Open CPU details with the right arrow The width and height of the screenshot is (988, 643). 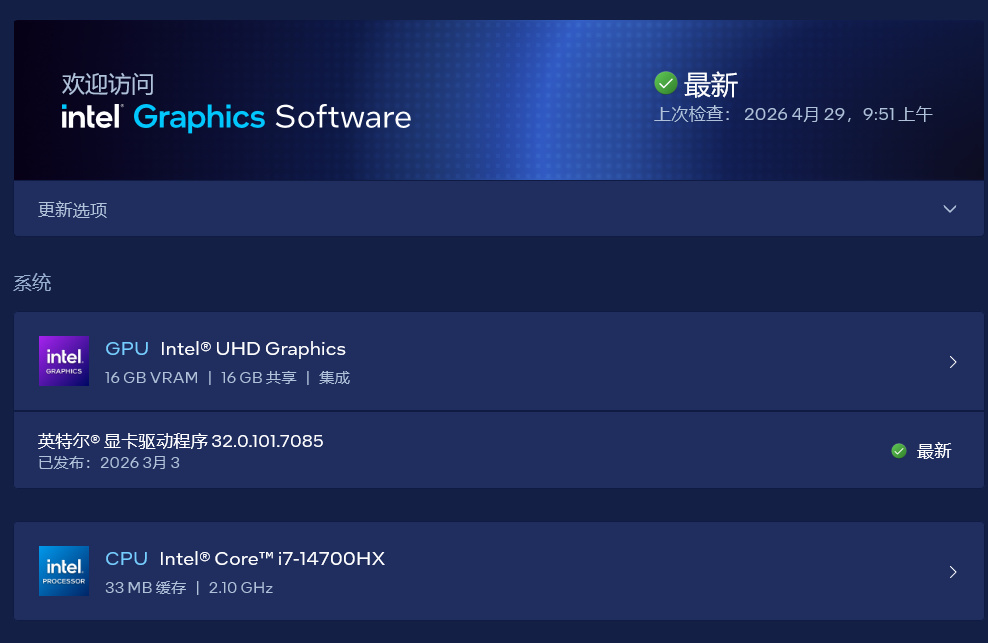pos(953,572)
